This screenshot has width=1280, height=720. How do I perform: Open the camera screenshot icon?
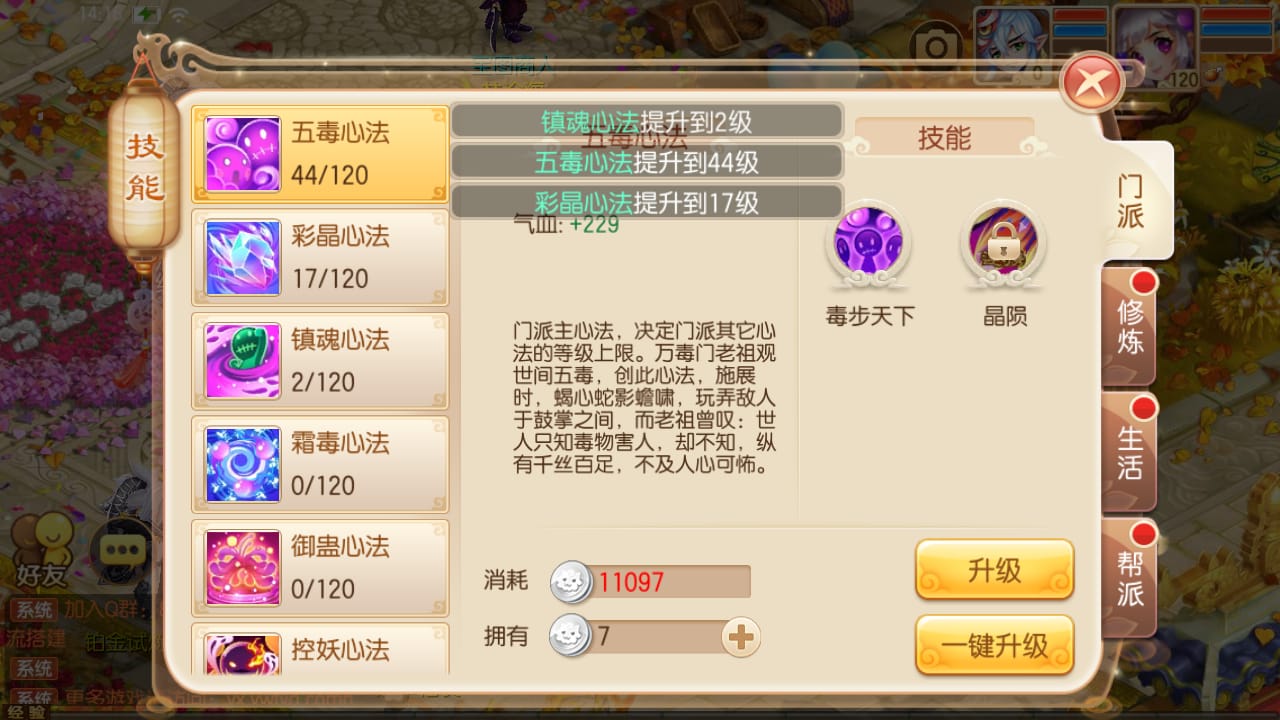point(937,45)
